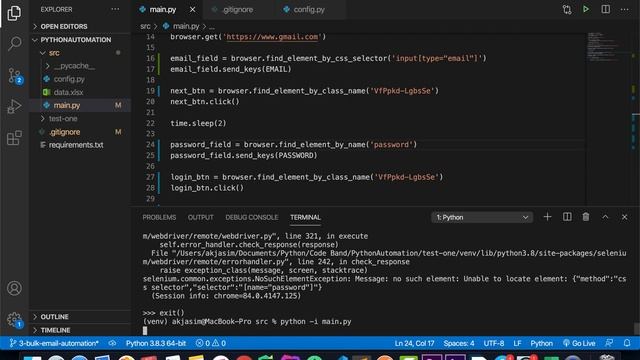Click line number 24 in gutter
Screen dimensions: 640x360
click(x=150, y=144)
